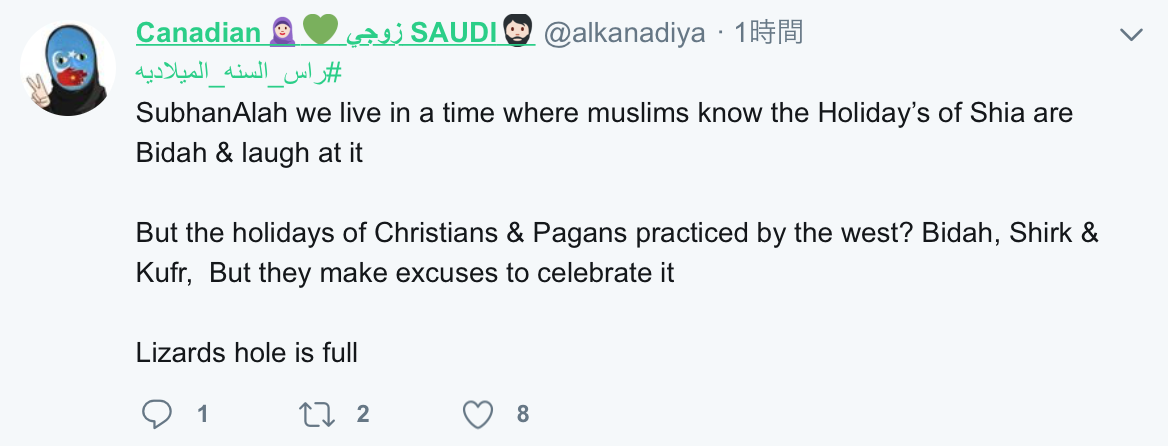Click the Arabic word زوجي in the display name

pos(373,33)
